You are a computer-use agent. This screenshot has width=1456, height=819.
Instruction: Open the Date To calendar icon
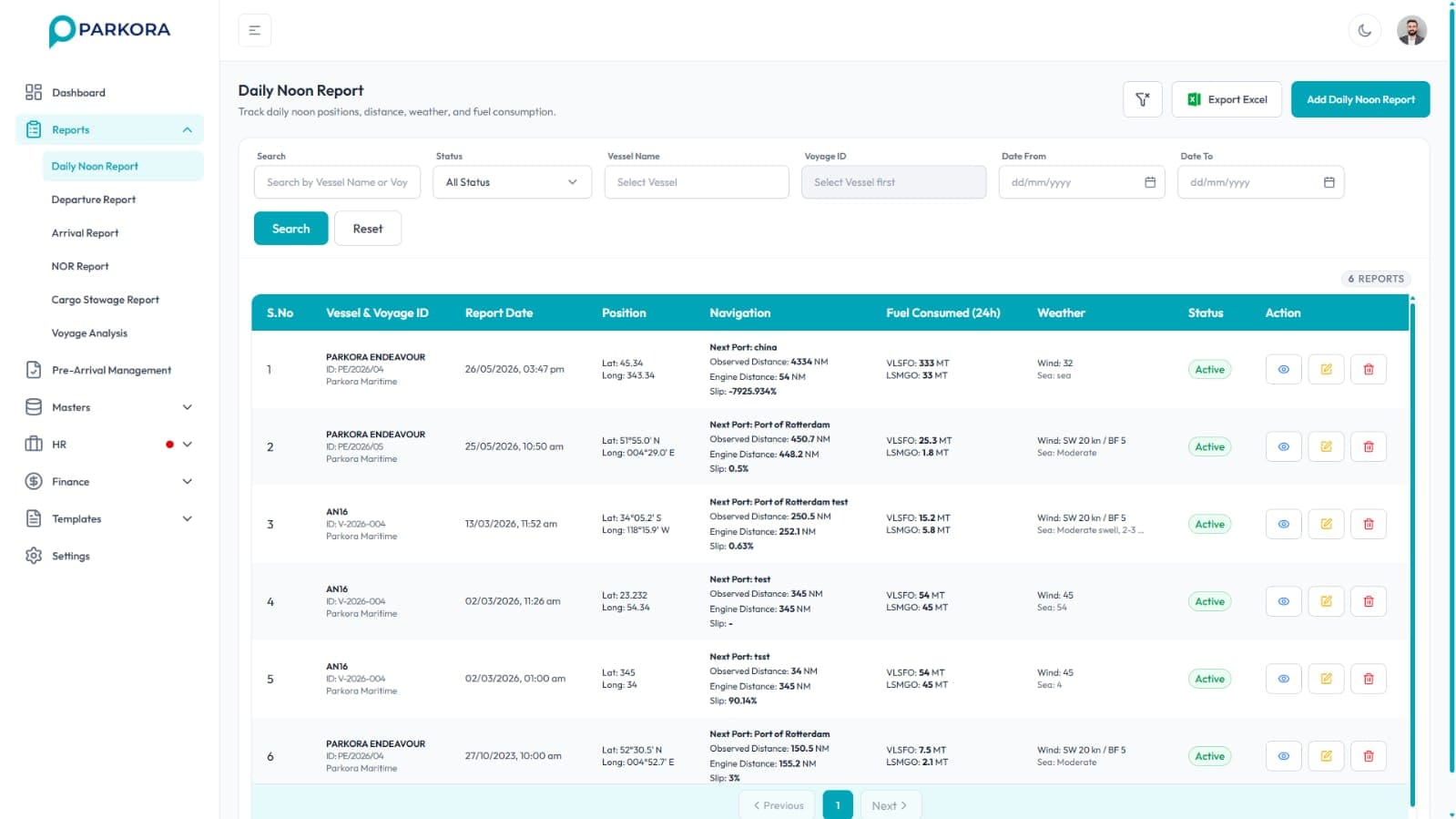click(x=1329, y=182)
